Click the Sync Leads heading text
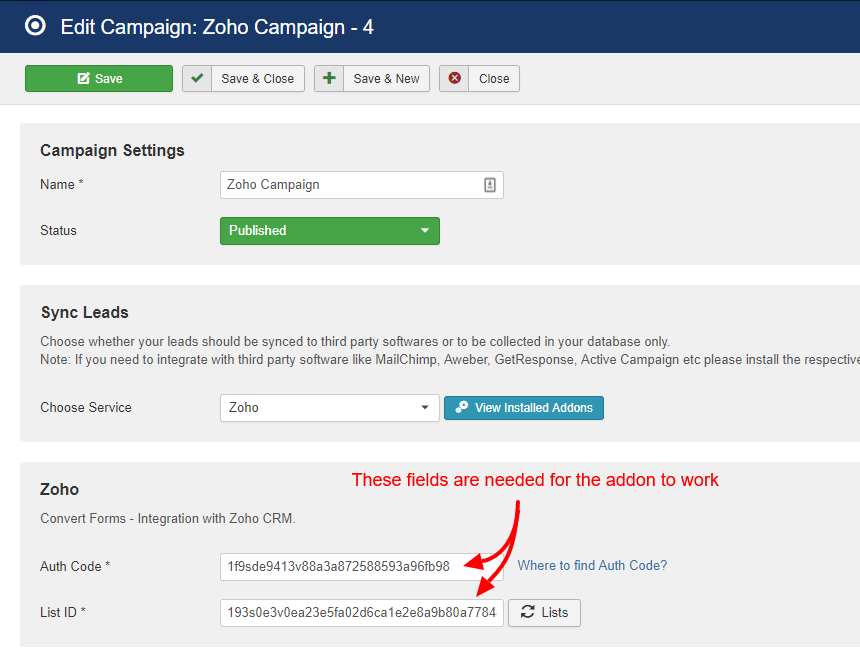 click(84, 312)
